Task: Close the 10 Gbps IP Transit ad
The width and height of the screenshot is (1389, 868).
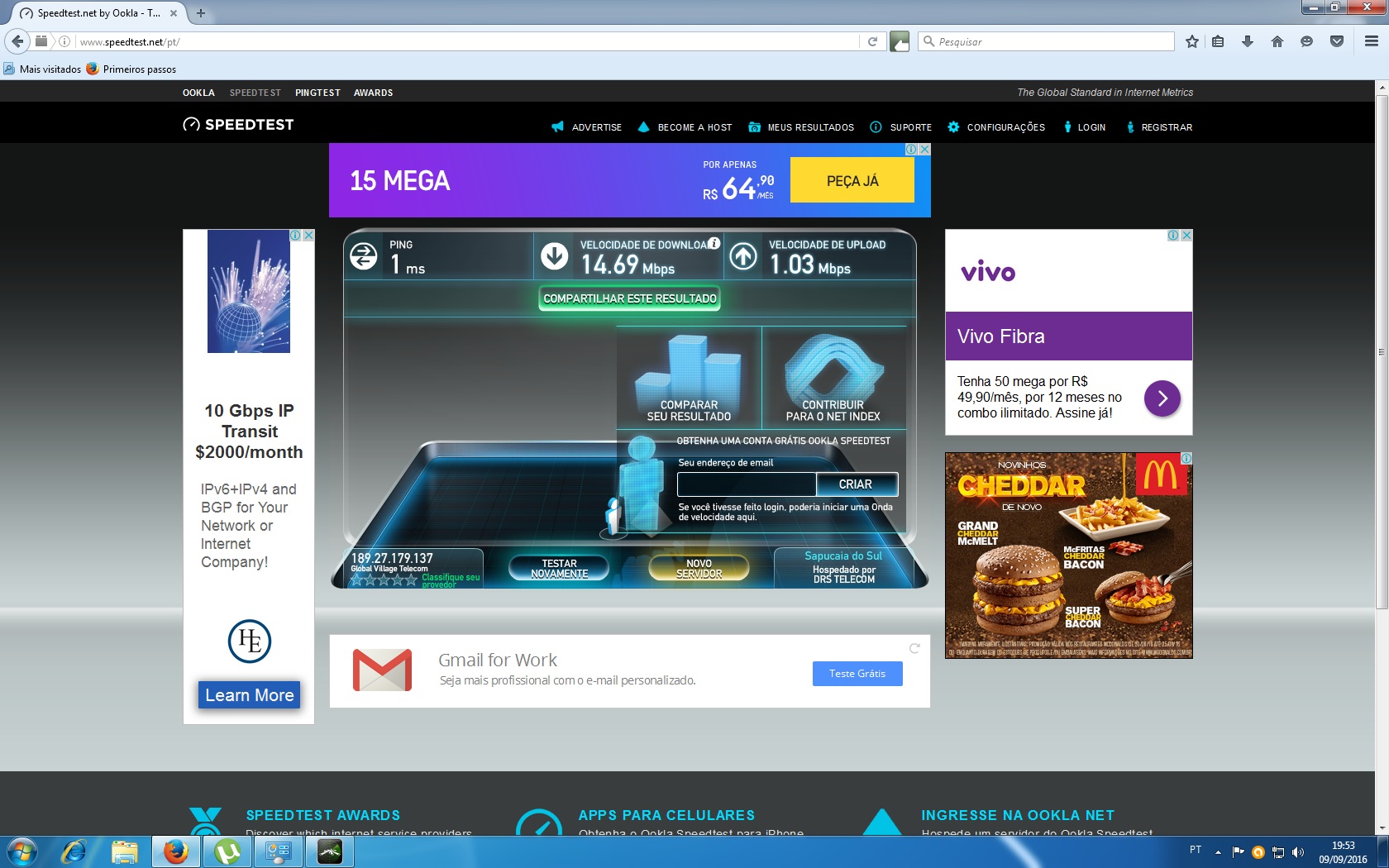Action: [308, 236]
